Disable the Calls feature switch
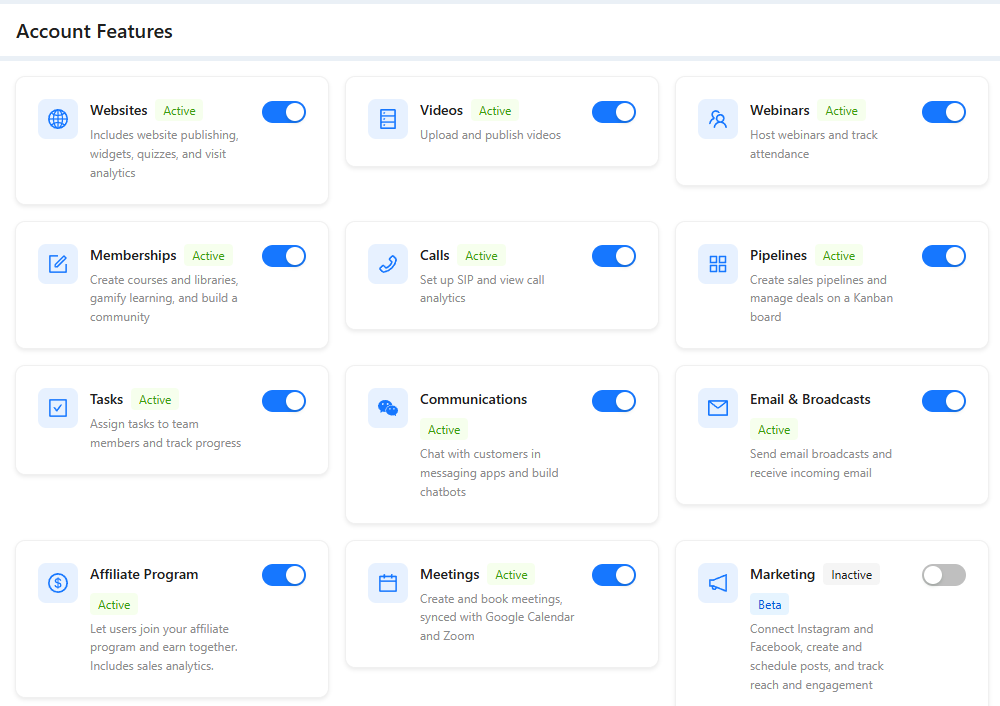 pos(614,256)
